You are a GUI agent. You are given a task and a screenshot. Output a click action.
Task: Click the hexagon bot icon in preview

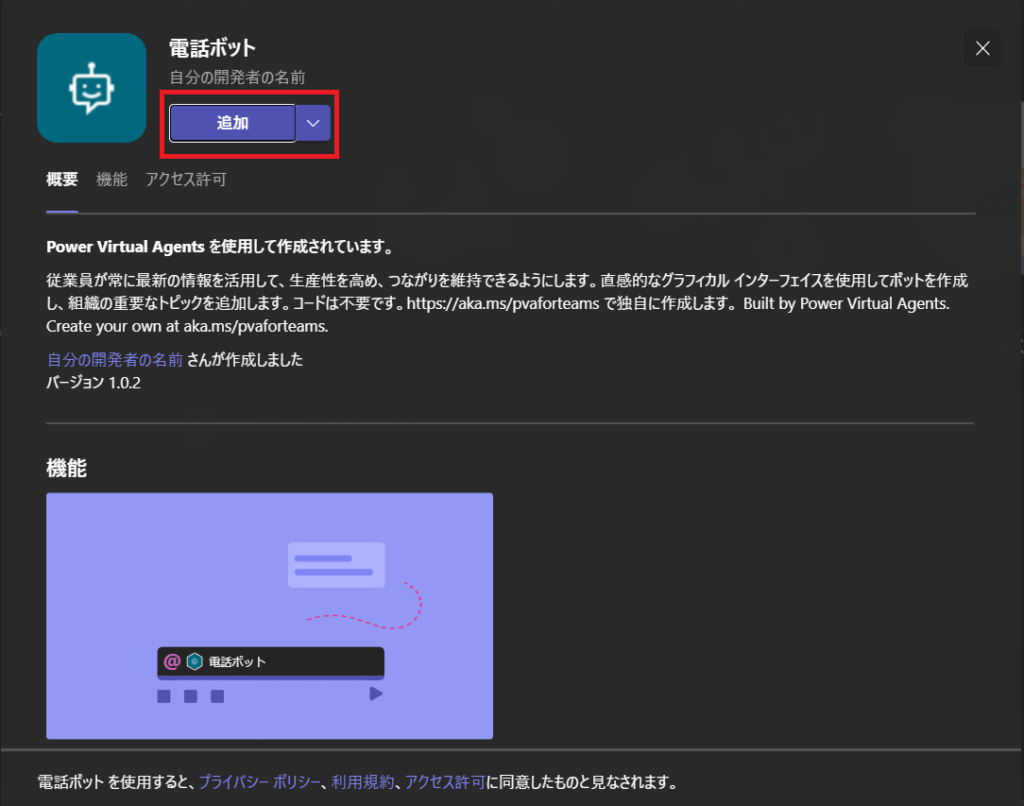click(195, 662)
